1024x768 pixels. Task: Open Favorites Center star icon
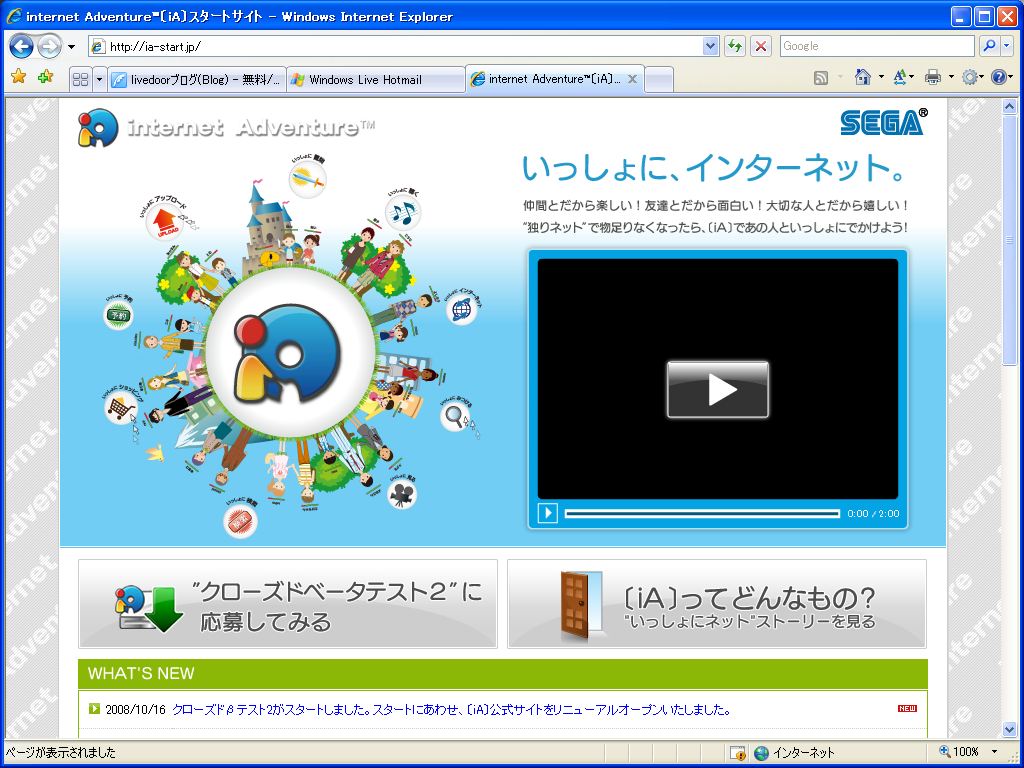(19, 77)
